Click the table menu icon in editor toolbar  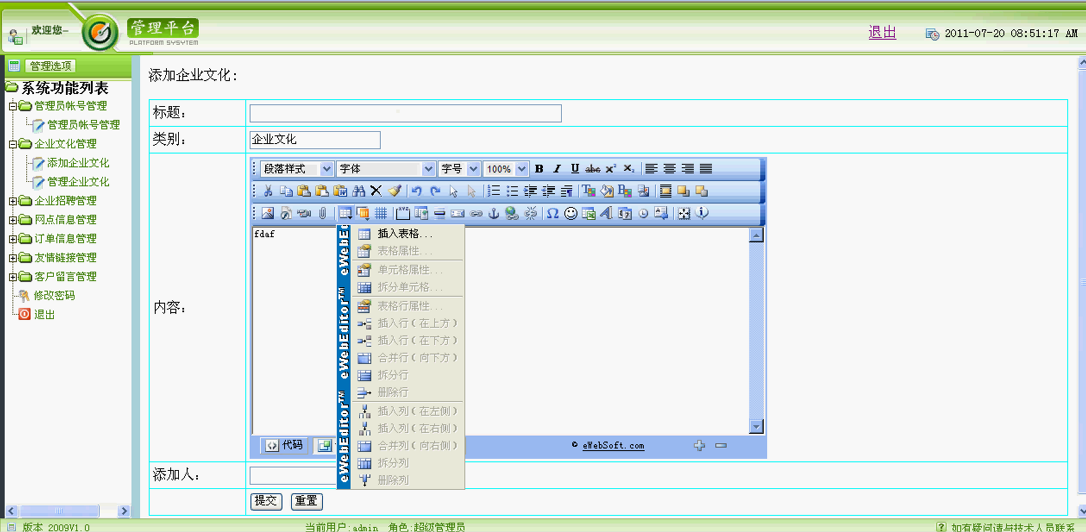[346, 213]
